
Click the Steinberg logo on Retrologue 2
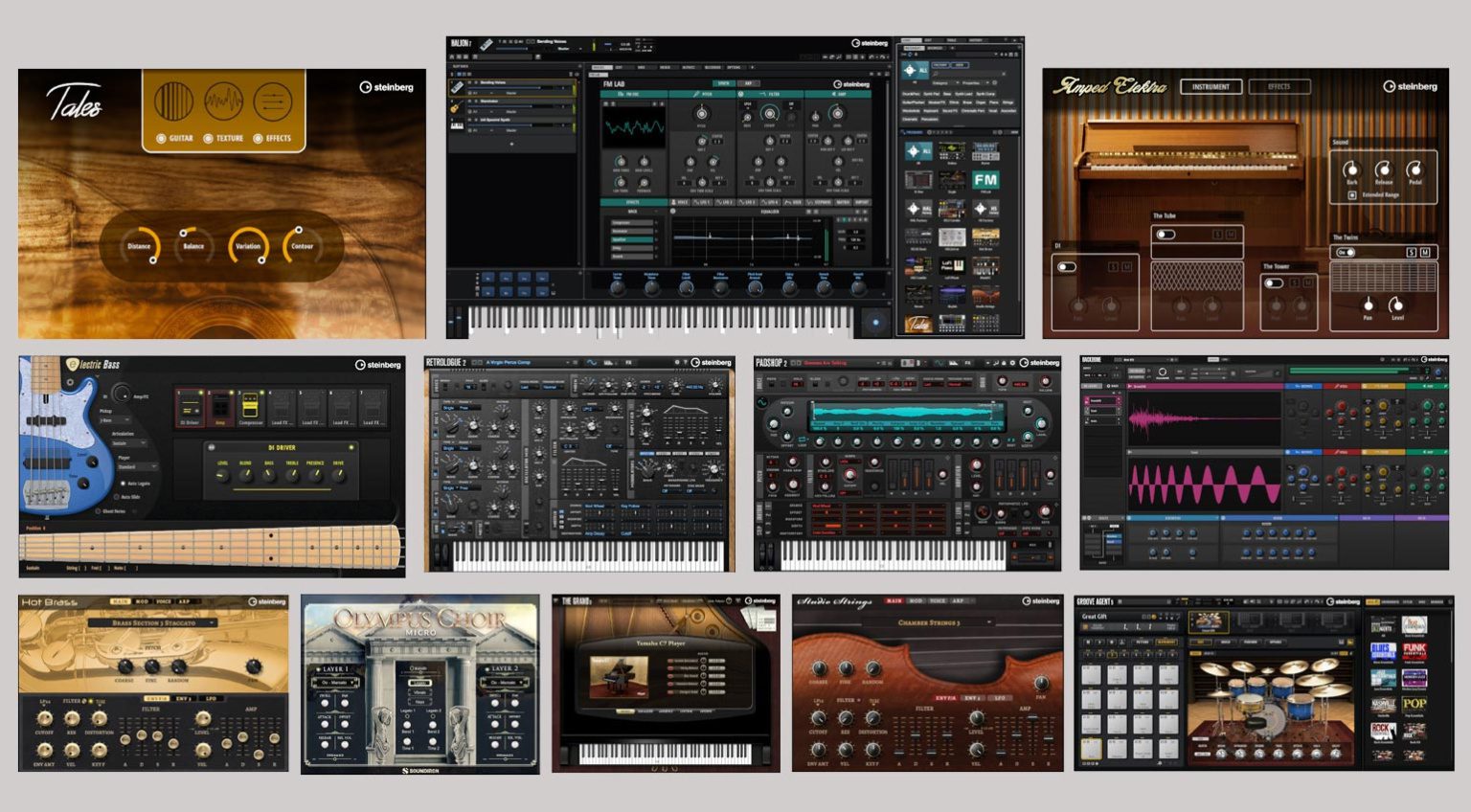[709, 364]
